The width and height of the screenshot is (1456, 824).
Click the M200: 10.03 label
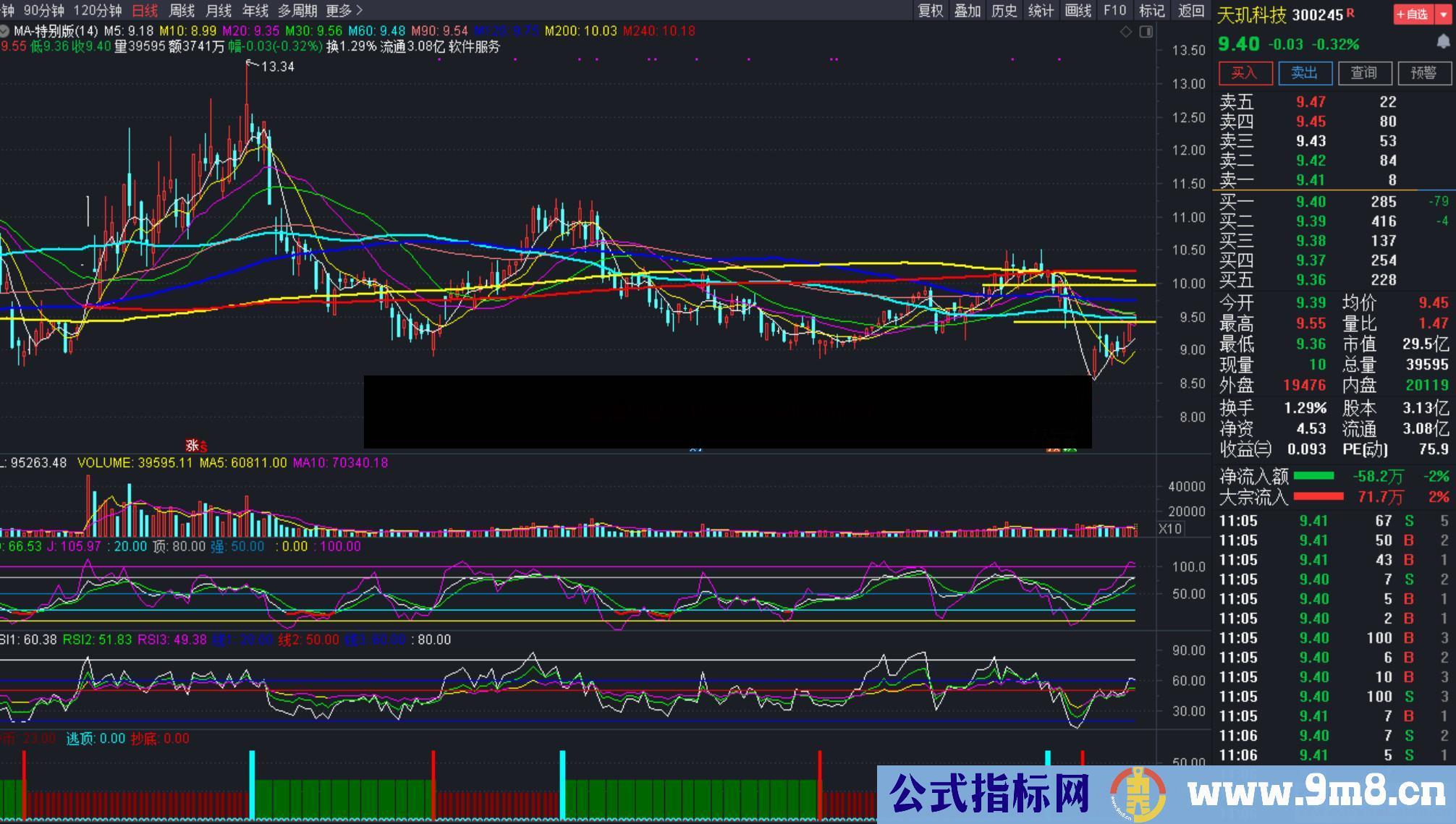[580, 31]
